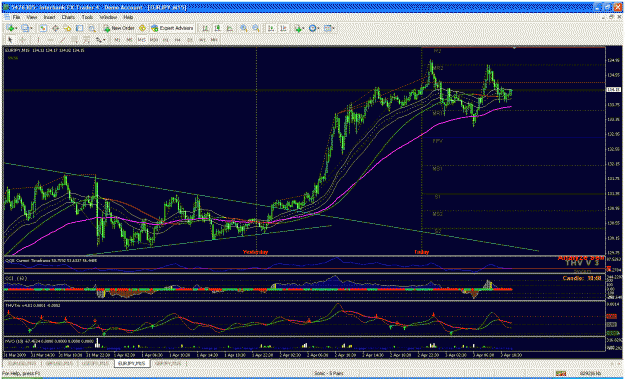Click the chart shift marker triangle
The width and height of the screenshot is (625, 379).
[515, 48]
